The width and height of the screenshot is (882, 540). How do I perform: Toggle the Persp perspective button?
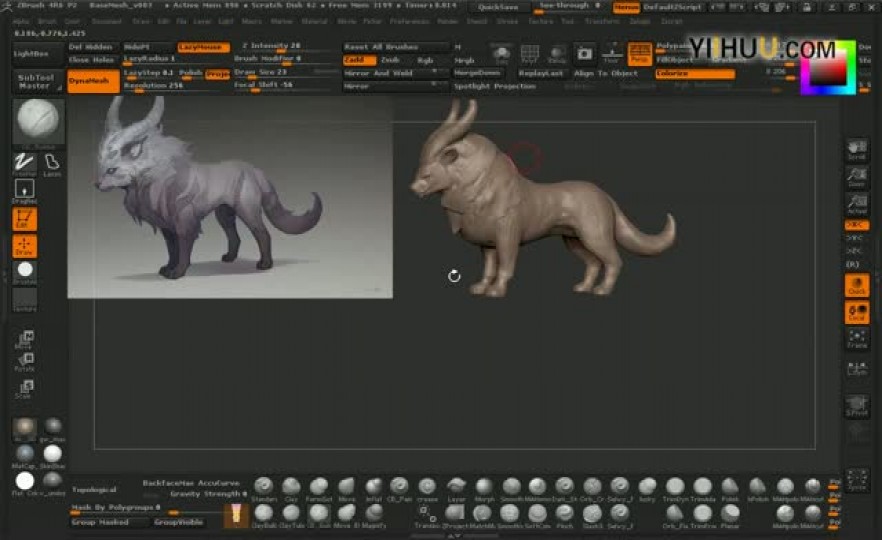[x=640, y=54]
